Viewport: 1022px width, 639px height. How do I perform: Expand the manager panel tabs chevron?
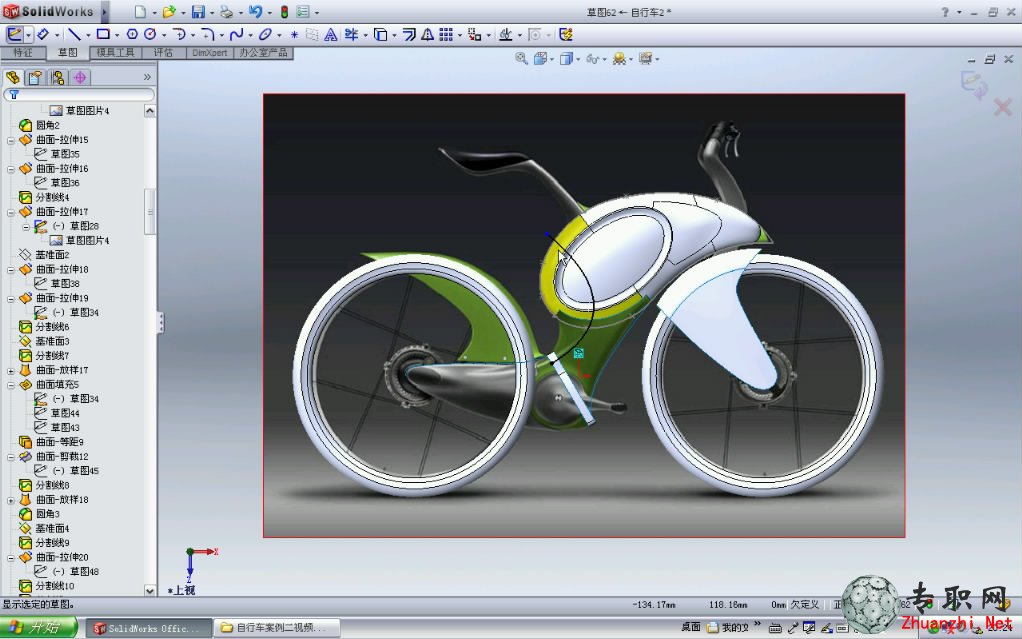point(147,77)
